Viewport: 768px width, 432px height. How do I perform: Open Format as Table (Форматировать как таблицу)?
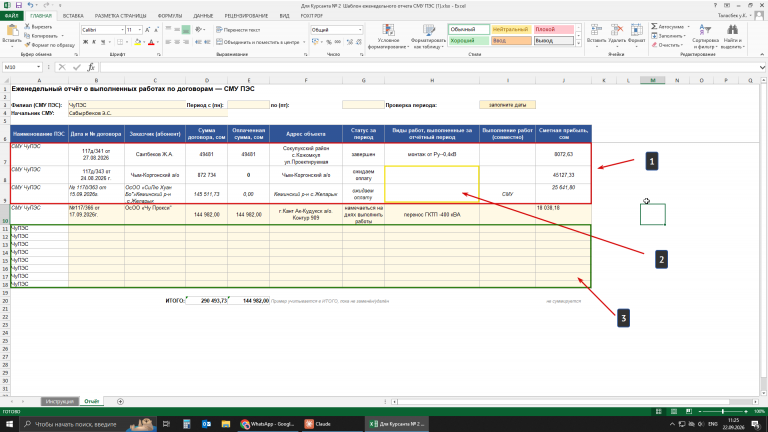(x=429, y=37)
